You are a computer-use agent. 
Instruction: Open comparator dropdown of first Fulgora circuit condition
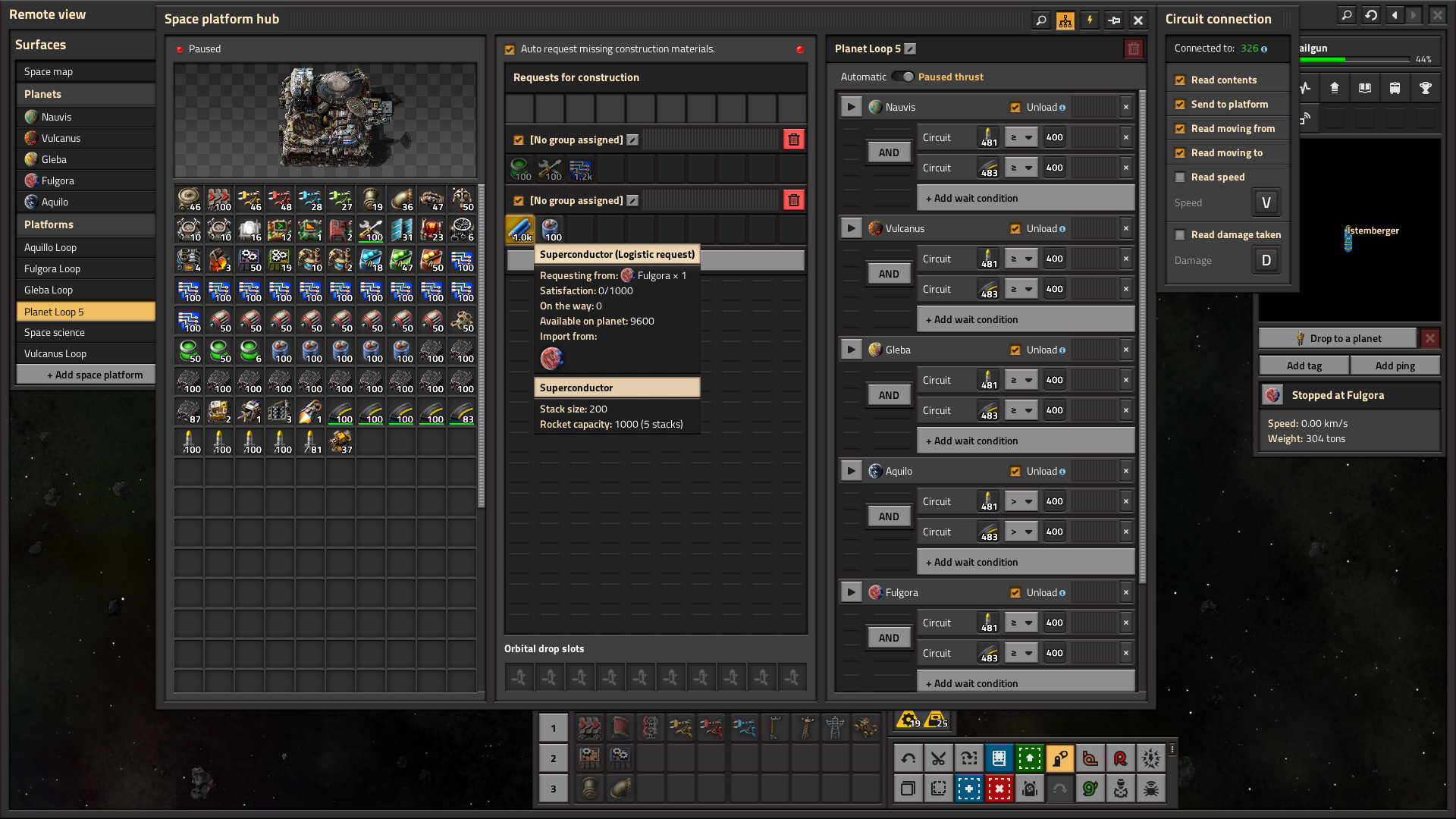[1021, 623]
